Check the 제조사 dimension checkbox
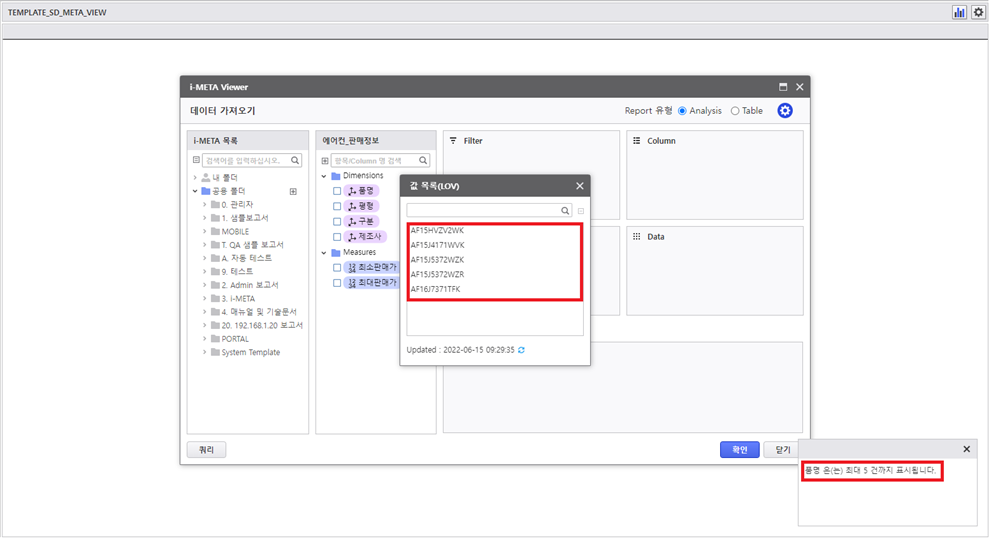The image size is (991, 541). pyautogui.click(x=338, y=237)
